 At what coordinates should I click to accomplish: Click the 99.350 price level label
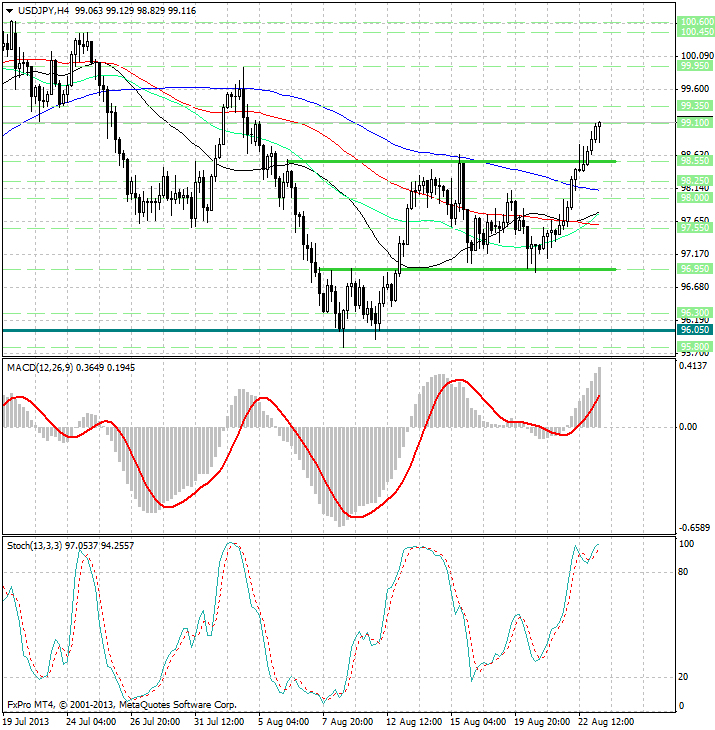[695, 106]
